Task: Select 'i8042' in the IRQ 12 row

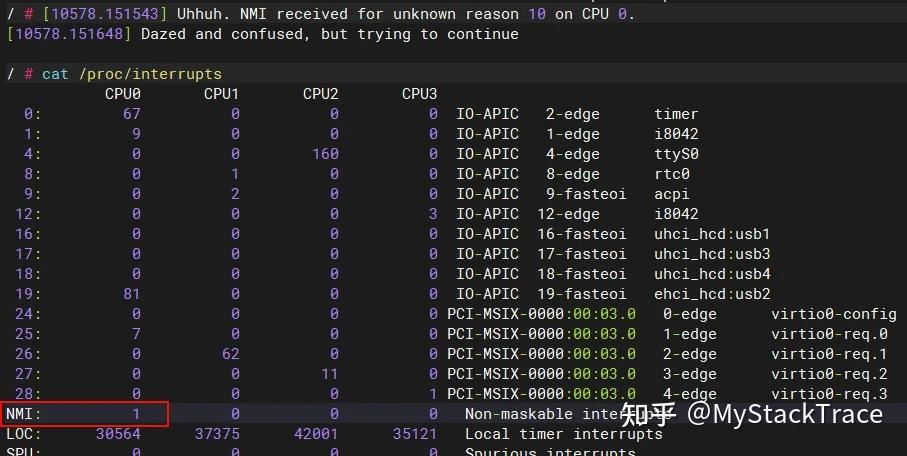Action: point(676,214)
